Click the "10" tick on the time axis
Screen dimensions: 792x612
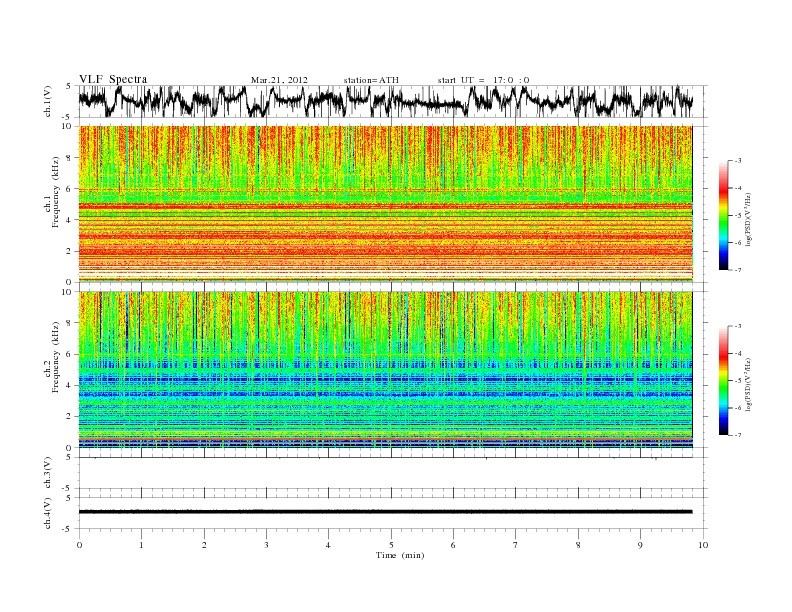pyautogui.click(x=703, y=545)
